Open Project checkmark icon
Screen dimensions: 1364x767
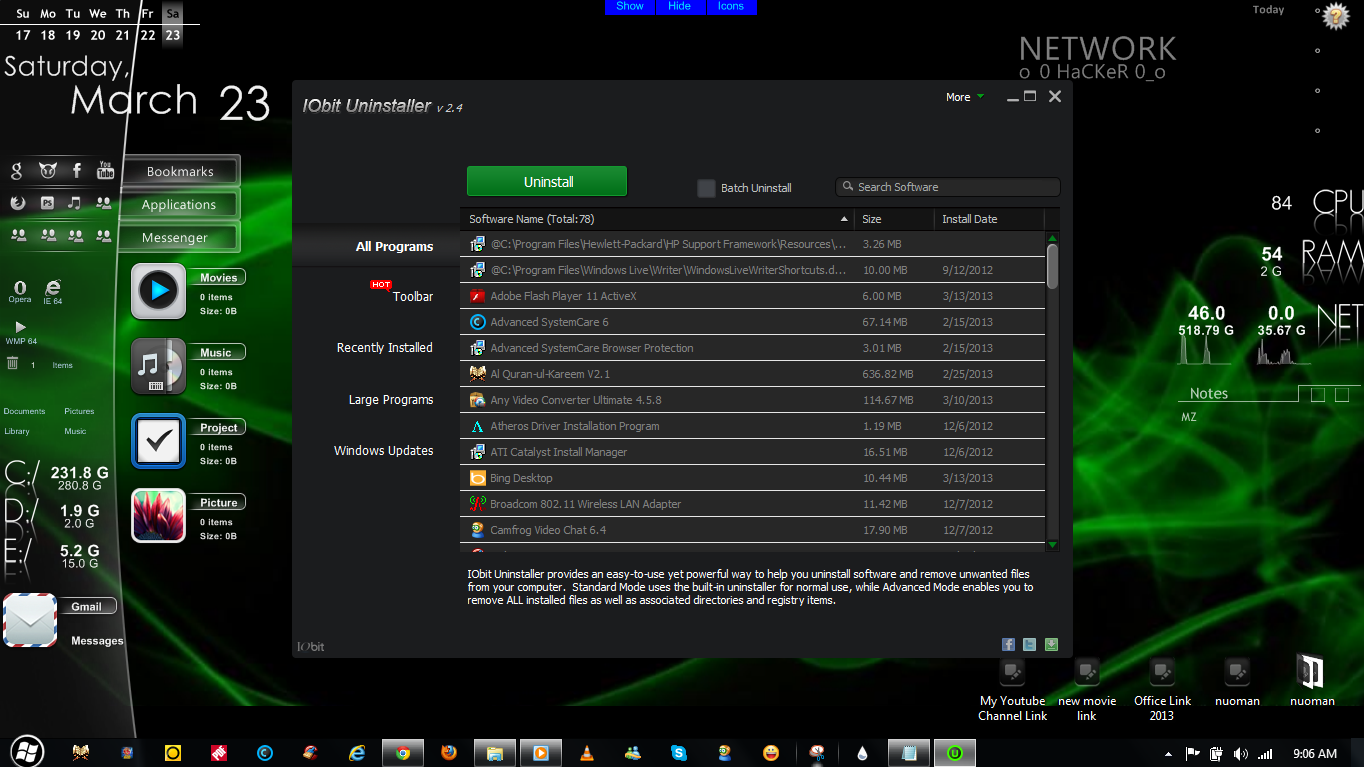pos(158,441)
